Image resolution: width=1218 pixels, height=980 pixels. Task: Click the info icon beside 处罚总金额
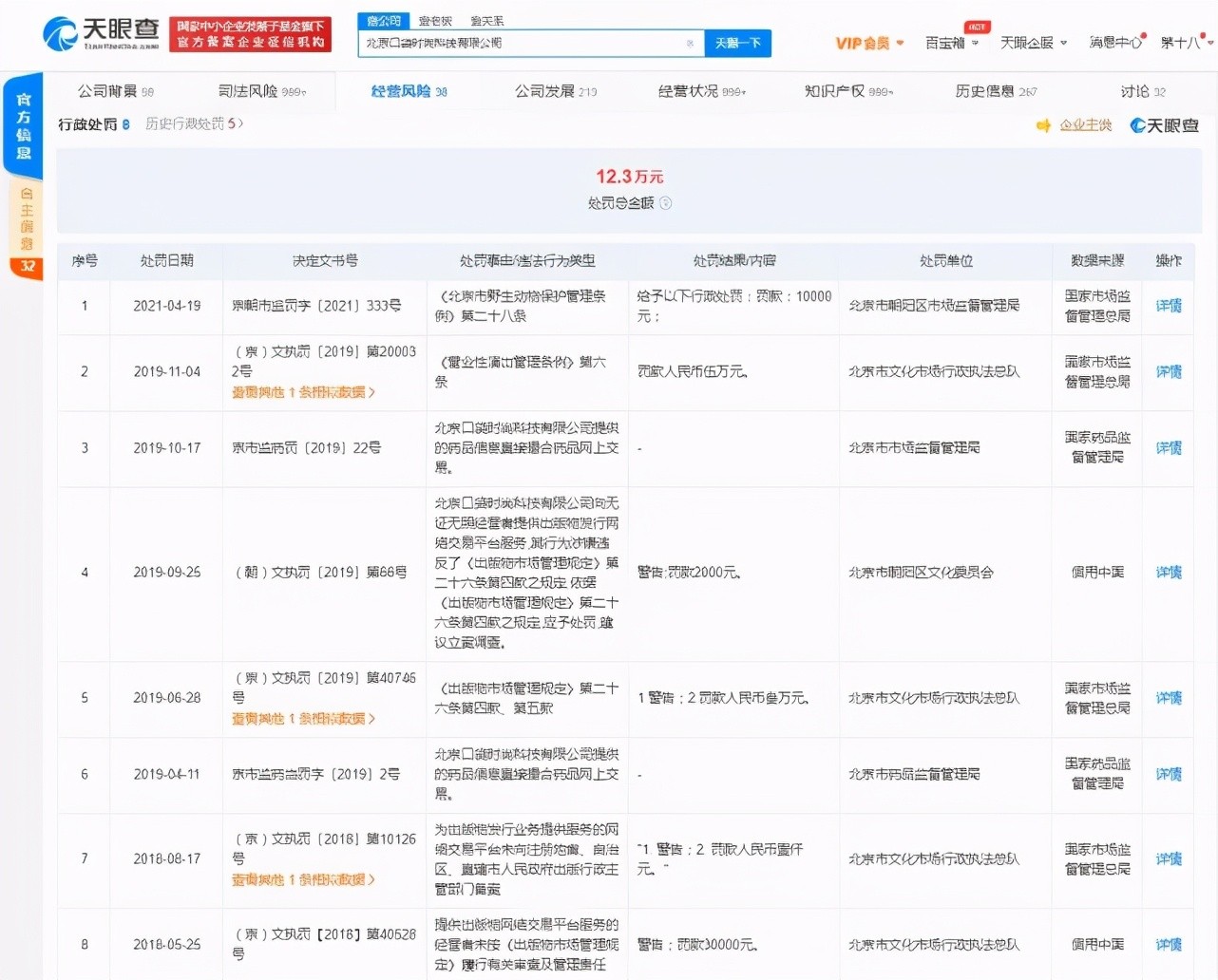(665, 203)
